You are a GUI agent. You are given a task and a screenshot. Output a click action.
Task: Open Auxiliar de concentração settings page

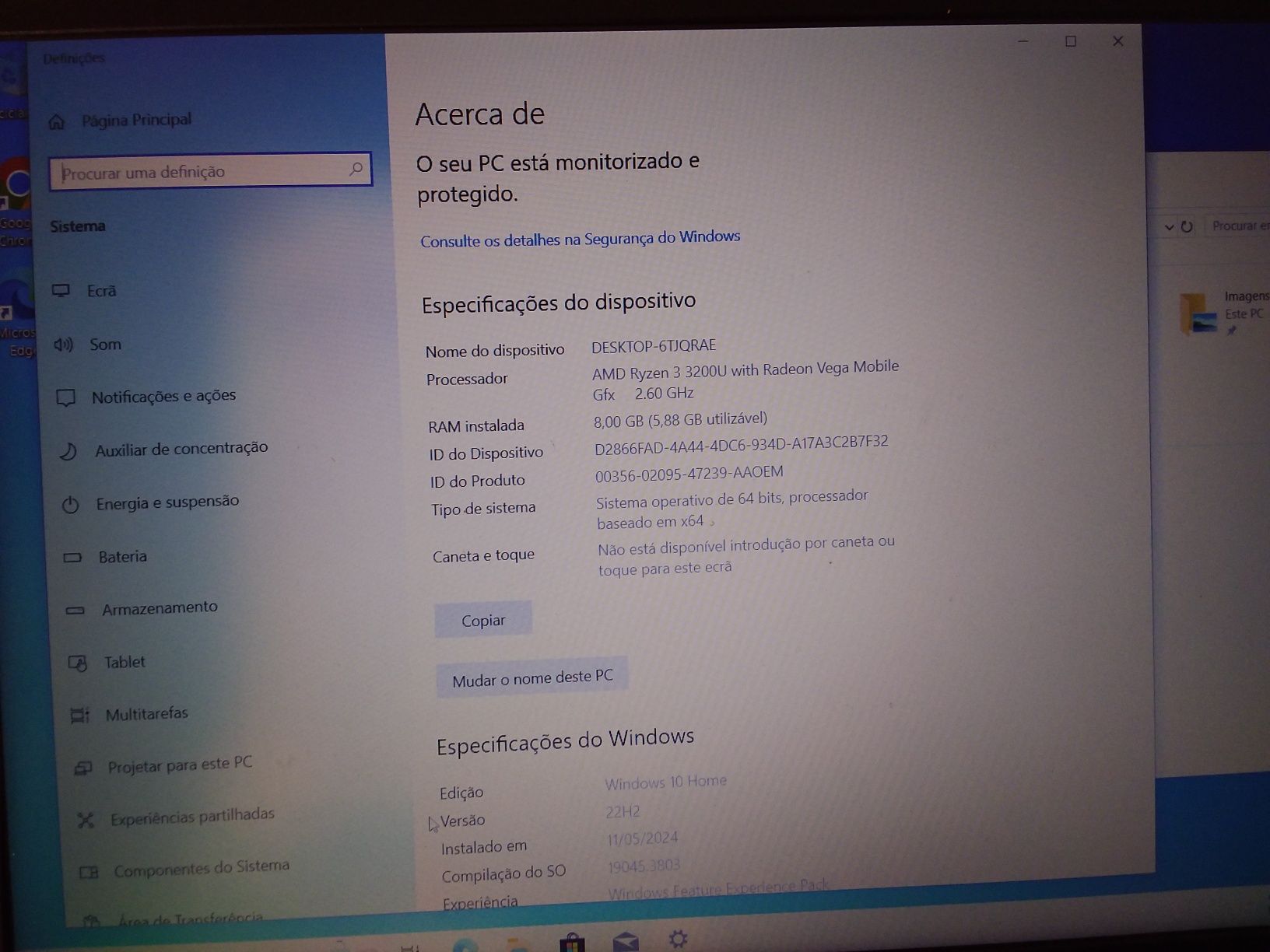click(x=181, y=449)
